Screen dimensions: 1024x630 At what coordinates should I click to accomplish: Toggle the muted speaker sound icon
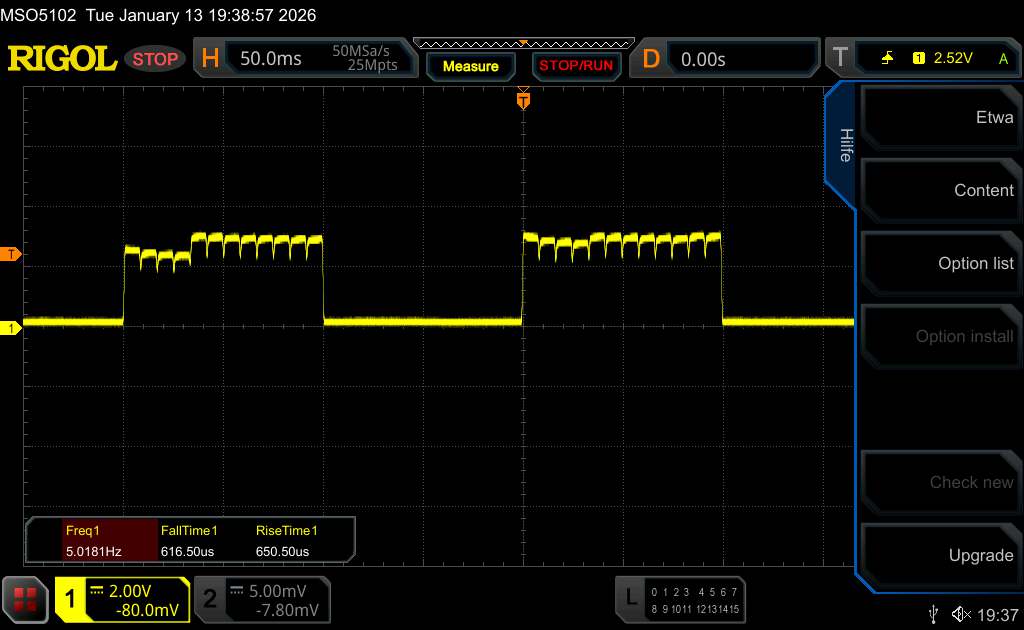tap(960, 613)
